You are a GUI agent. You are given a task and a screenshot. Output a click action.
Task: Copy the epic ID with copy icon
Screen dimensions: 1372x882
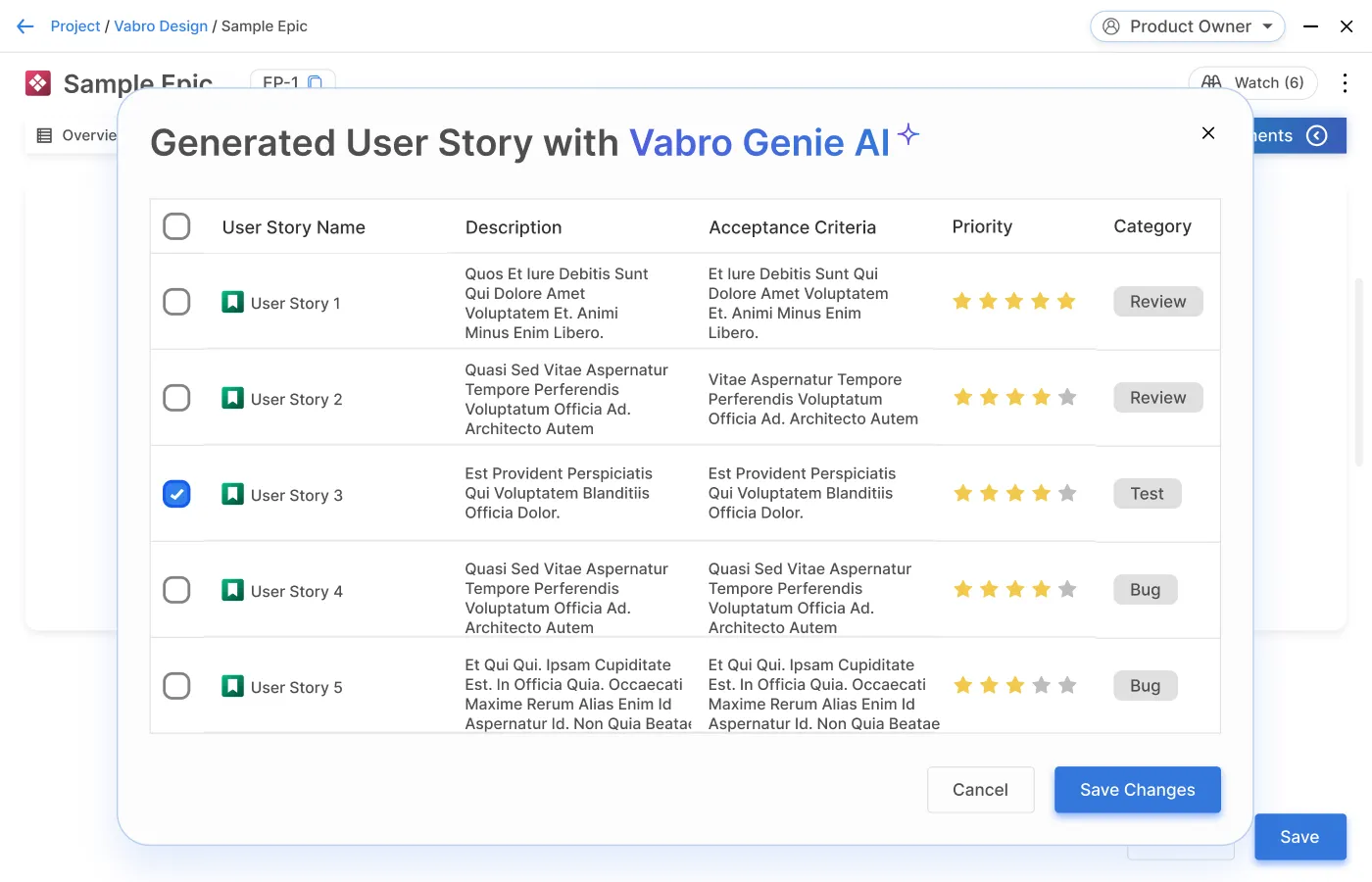pyautogui.click(x=316, y=82)
